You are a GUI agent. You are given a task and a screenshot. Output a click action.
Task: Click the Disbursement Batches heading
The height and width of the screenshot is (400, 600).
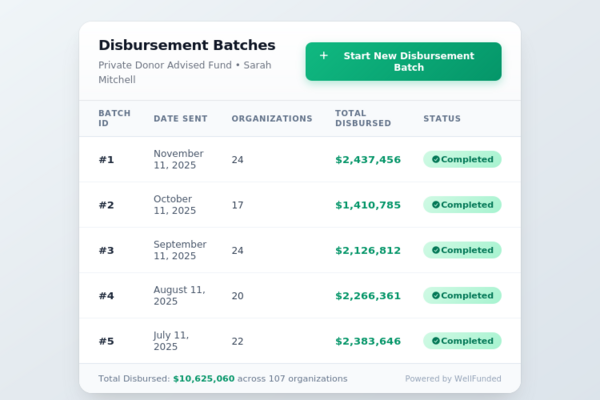(x=187, y=45)
